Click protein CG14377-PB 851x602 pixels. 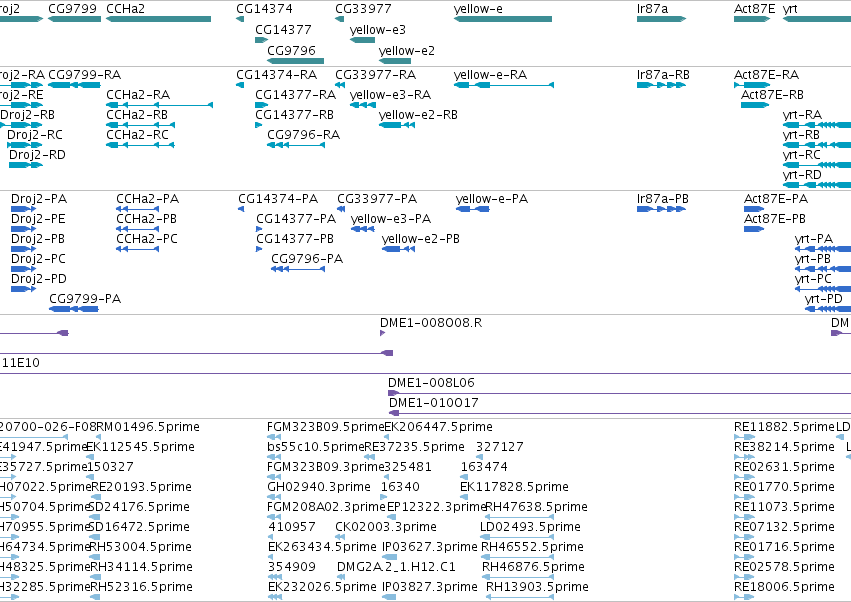pyautogui.click(x=295, y=239)
